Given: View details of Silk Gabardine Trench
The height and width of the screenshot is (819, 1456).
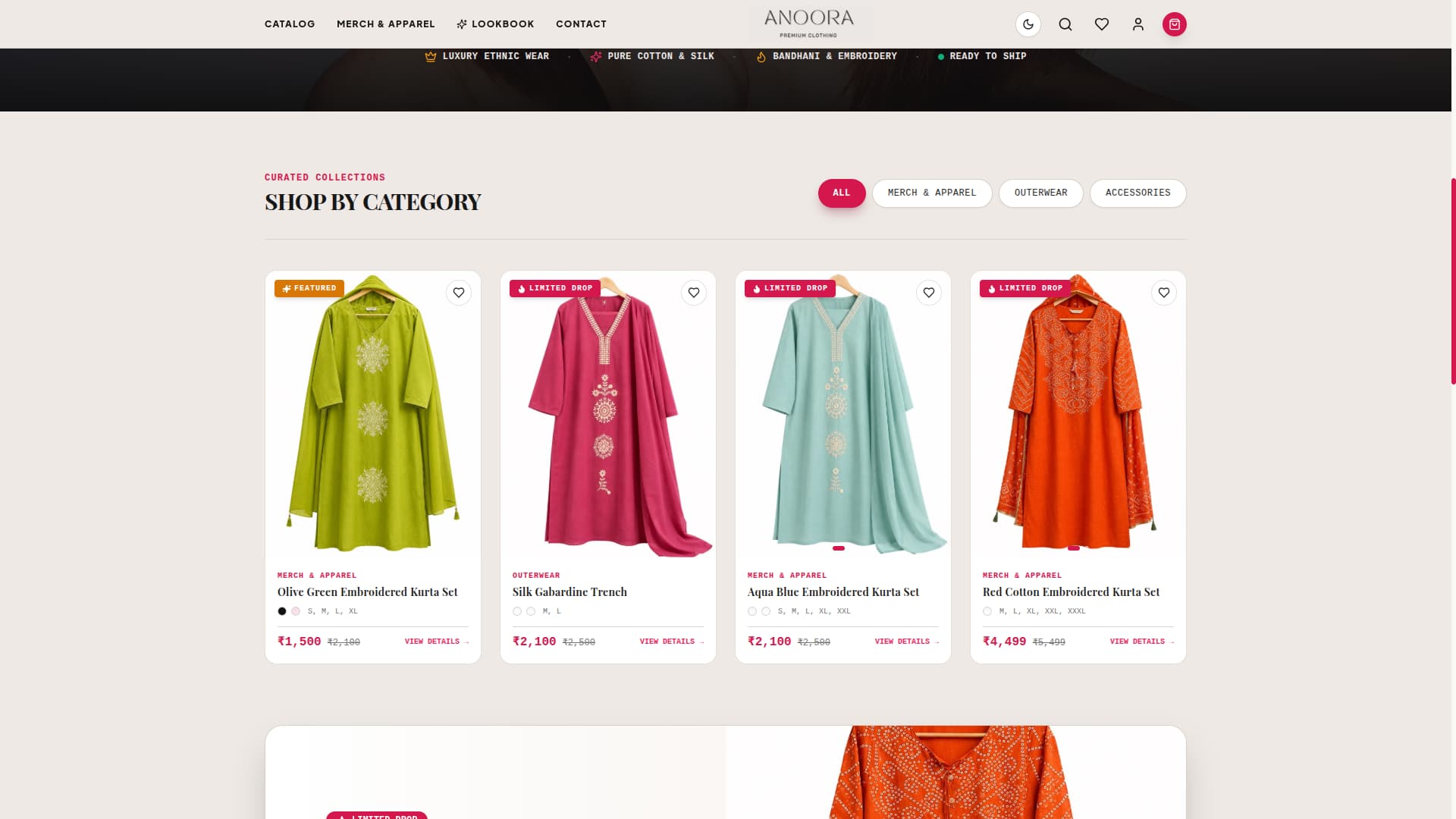Looking at the screenshot, I should point(672,642).
